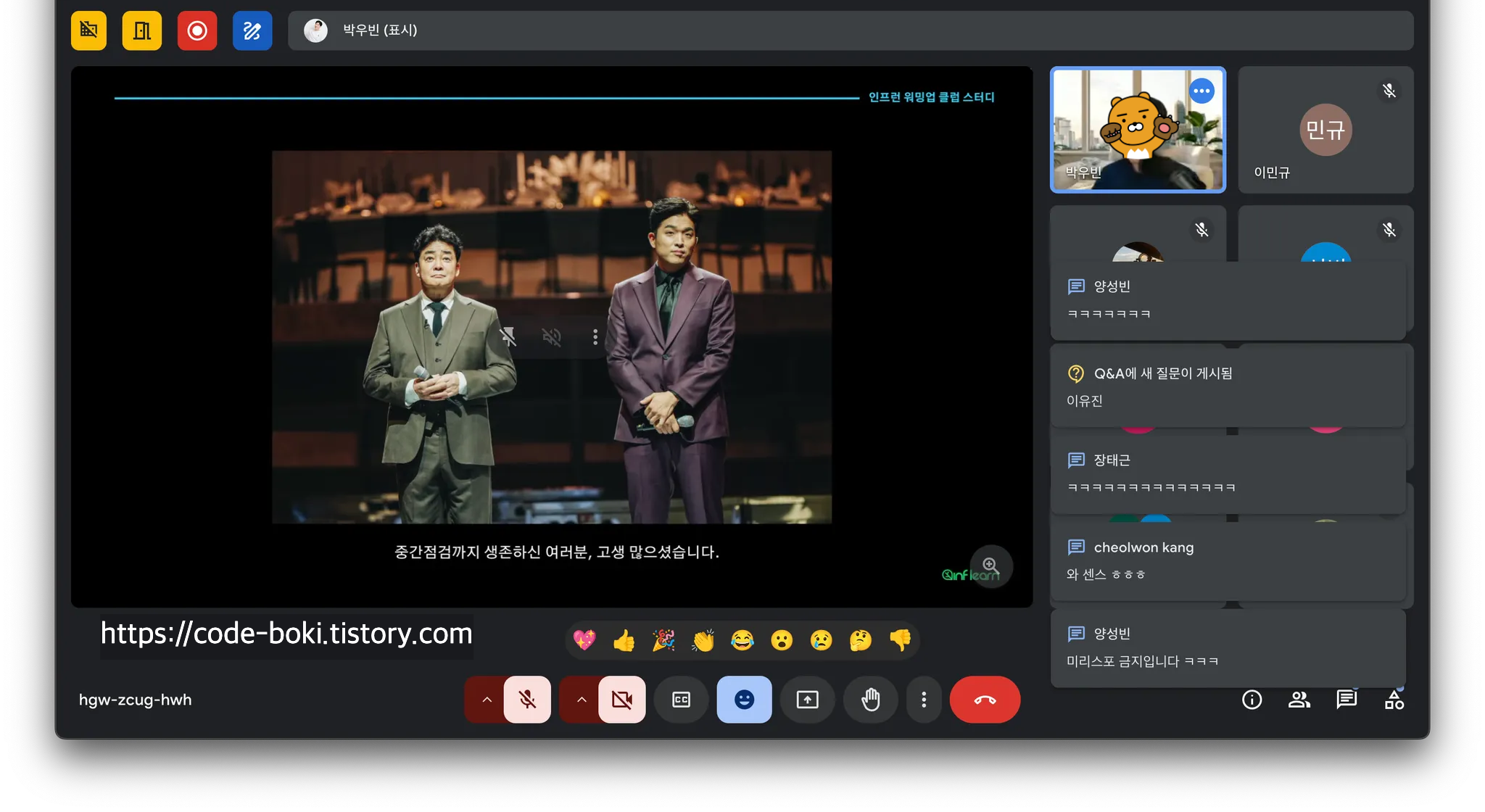This screenshot has width=1485, height=812.
Task: Toggle closed captions
Action: (x=681, y=700)
